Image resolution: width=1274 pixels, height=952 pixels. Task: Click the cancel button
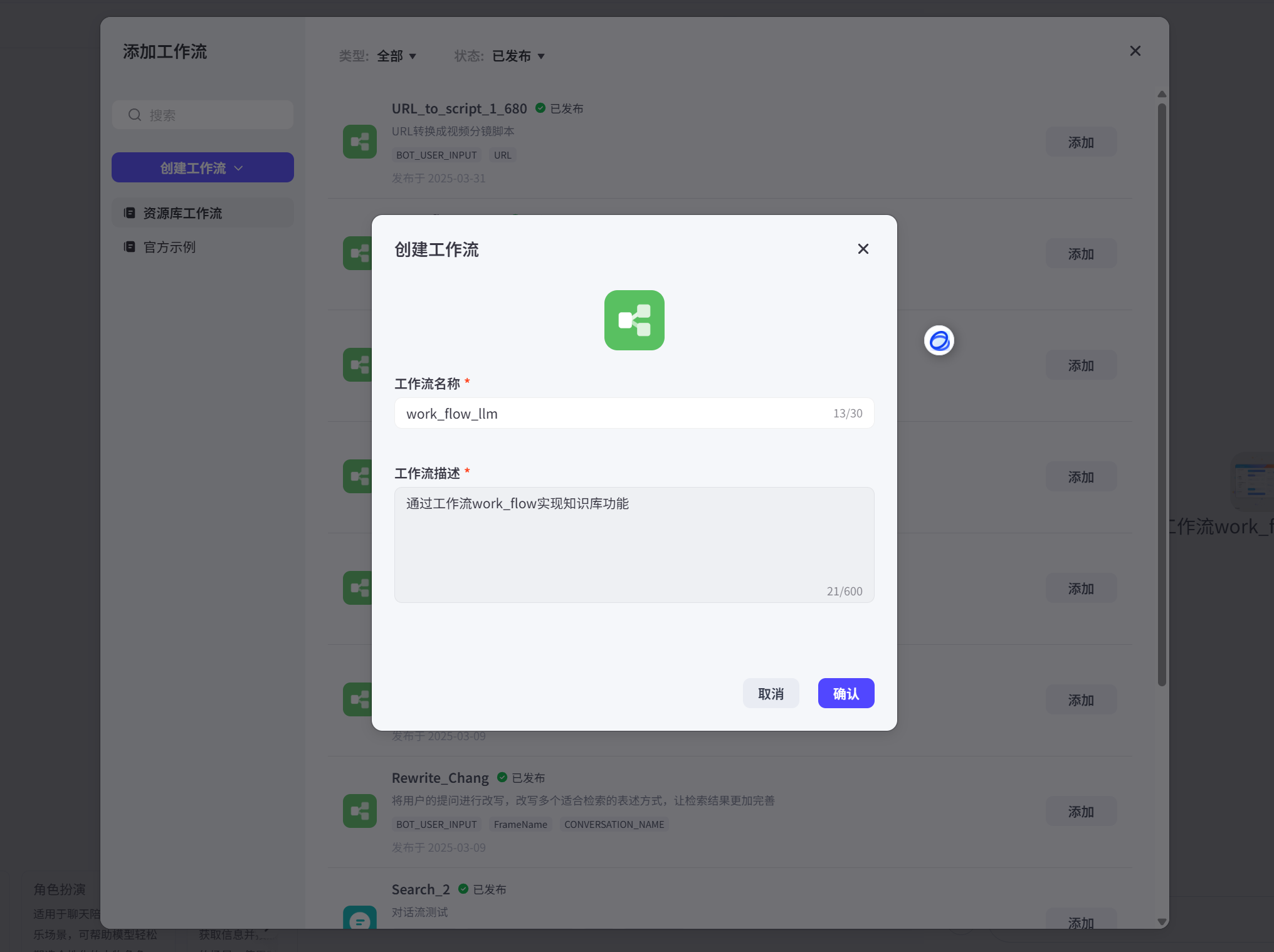(771, 693)
